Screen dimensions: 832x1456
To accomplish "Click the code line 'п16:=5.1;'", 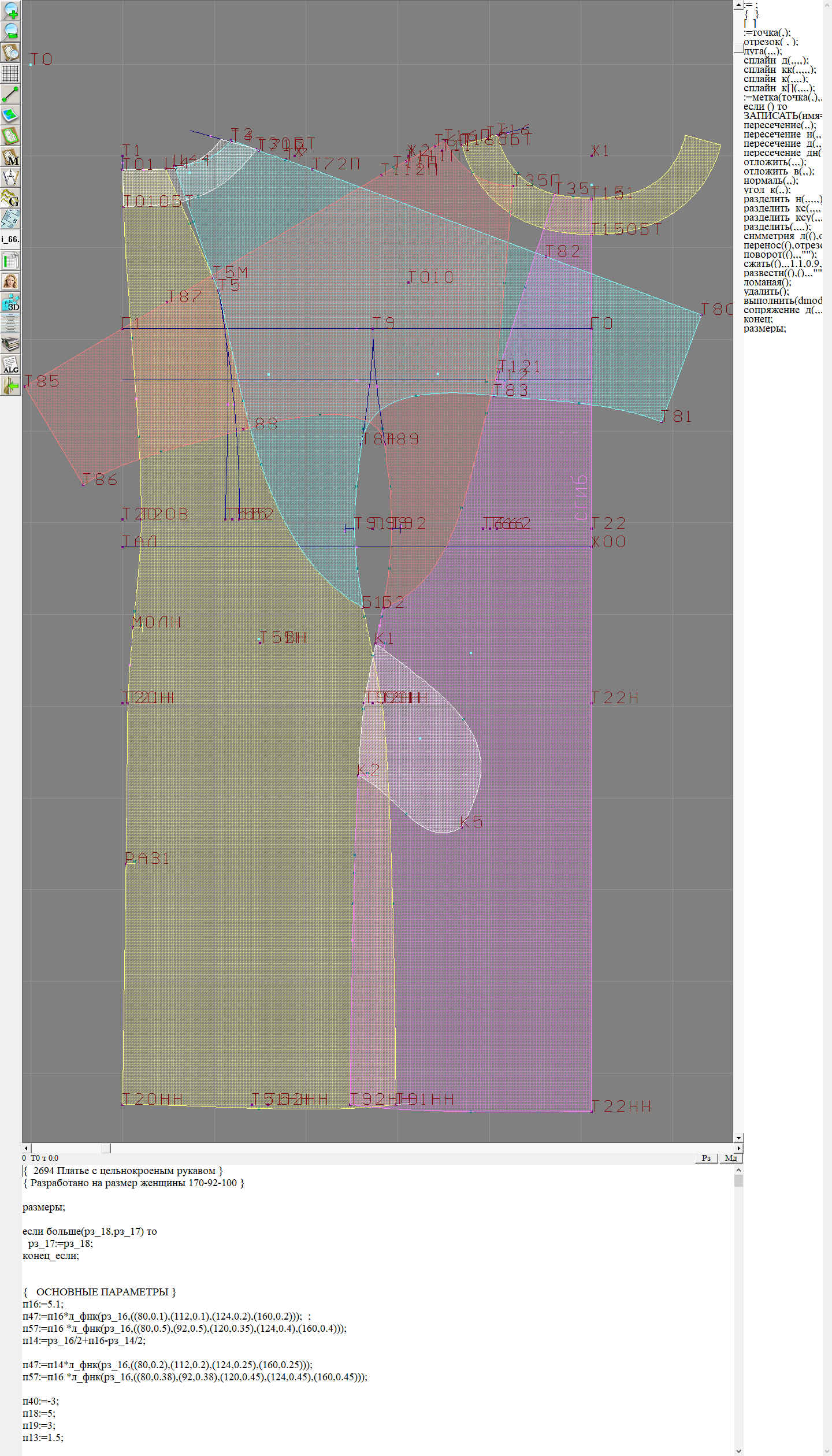I will tap(43, 1304).
